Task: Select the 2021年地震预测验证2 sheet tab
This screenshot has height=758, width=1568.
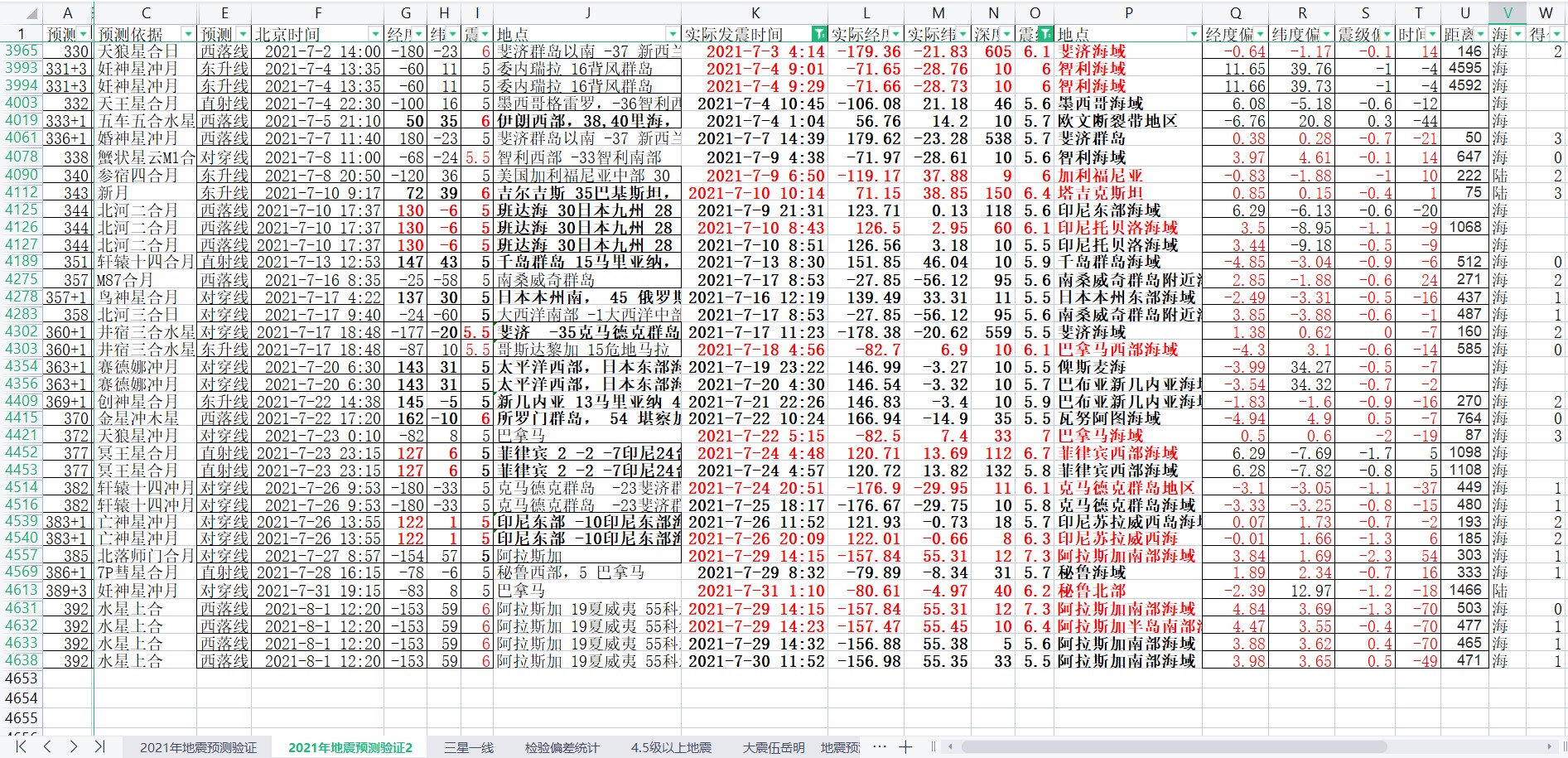Action: (350, 747)
